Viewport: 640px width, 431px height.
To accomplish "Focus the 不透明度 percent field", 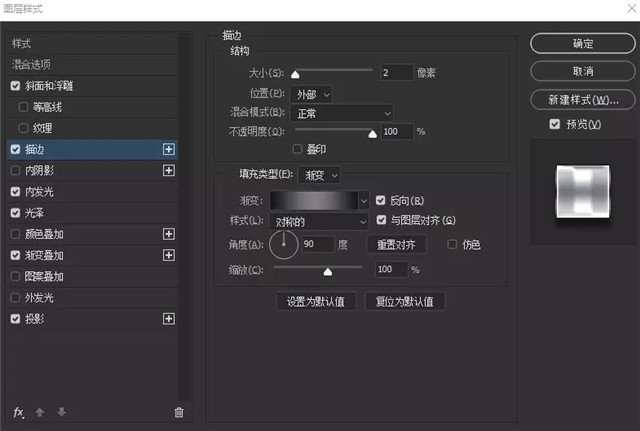I will [x=397, y=131].
